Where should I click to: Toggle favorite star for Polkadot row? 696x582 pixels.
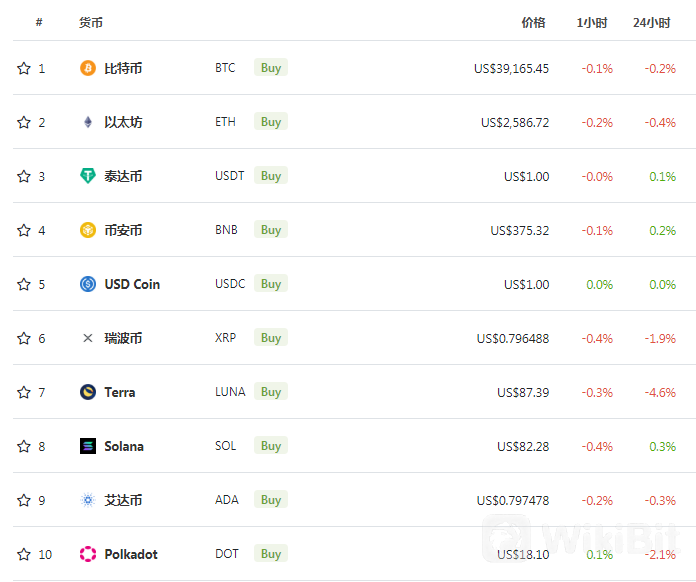pos(24,554)
